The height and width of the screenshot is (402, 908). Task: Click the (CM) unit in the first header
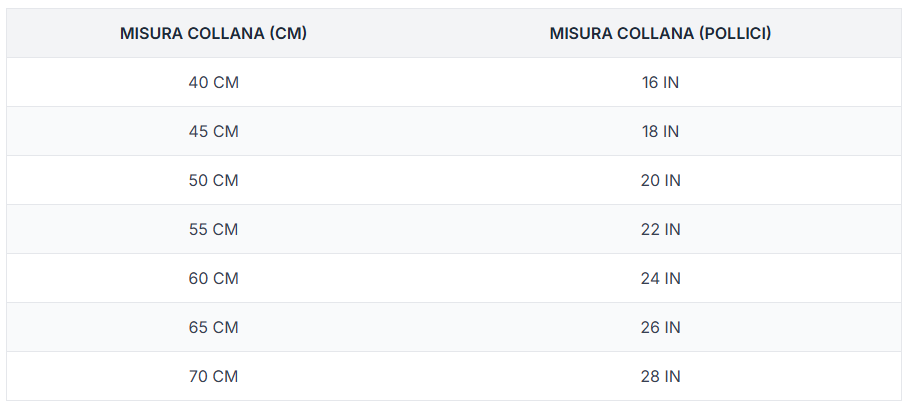tap(288, 33)
